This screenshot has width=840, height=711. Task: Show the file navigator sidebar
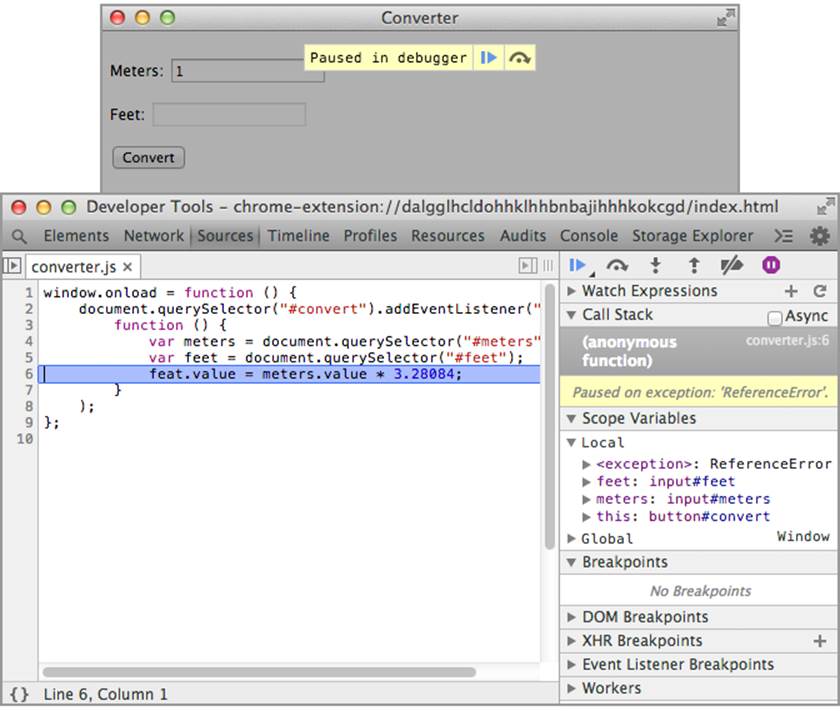[x=12, y=266]
